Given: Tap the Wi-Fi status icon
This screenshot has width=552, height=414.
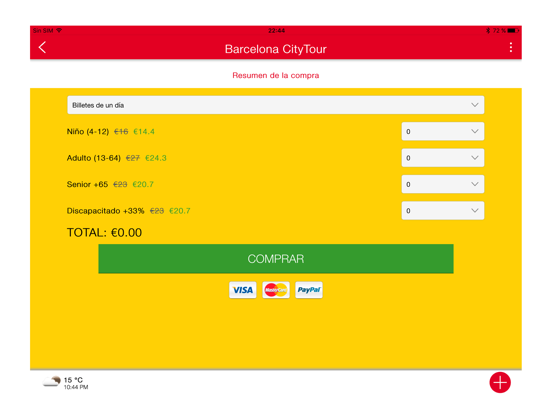Looking at the screenshot, I should click(59, 31).
